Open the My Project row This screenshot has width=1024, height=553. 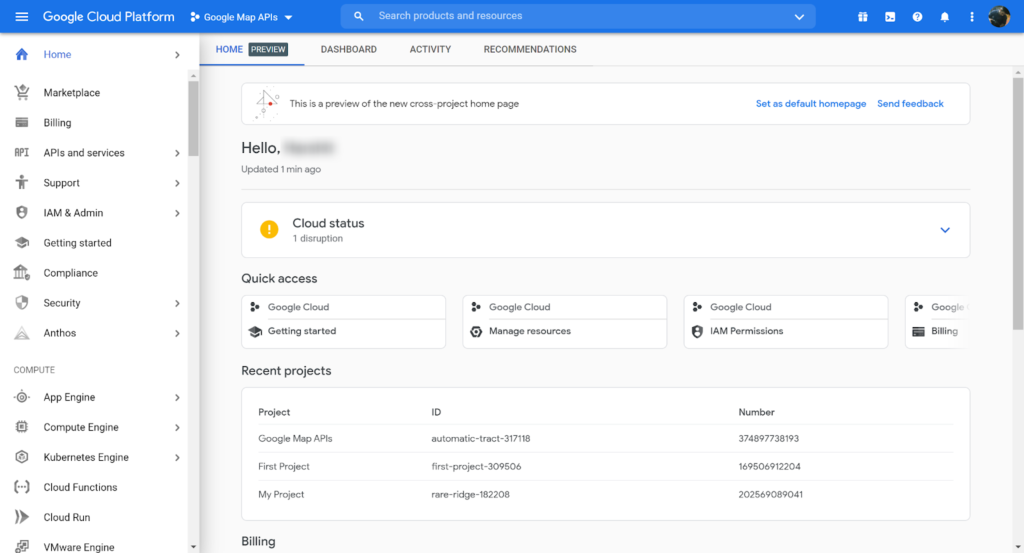point(605,494)
